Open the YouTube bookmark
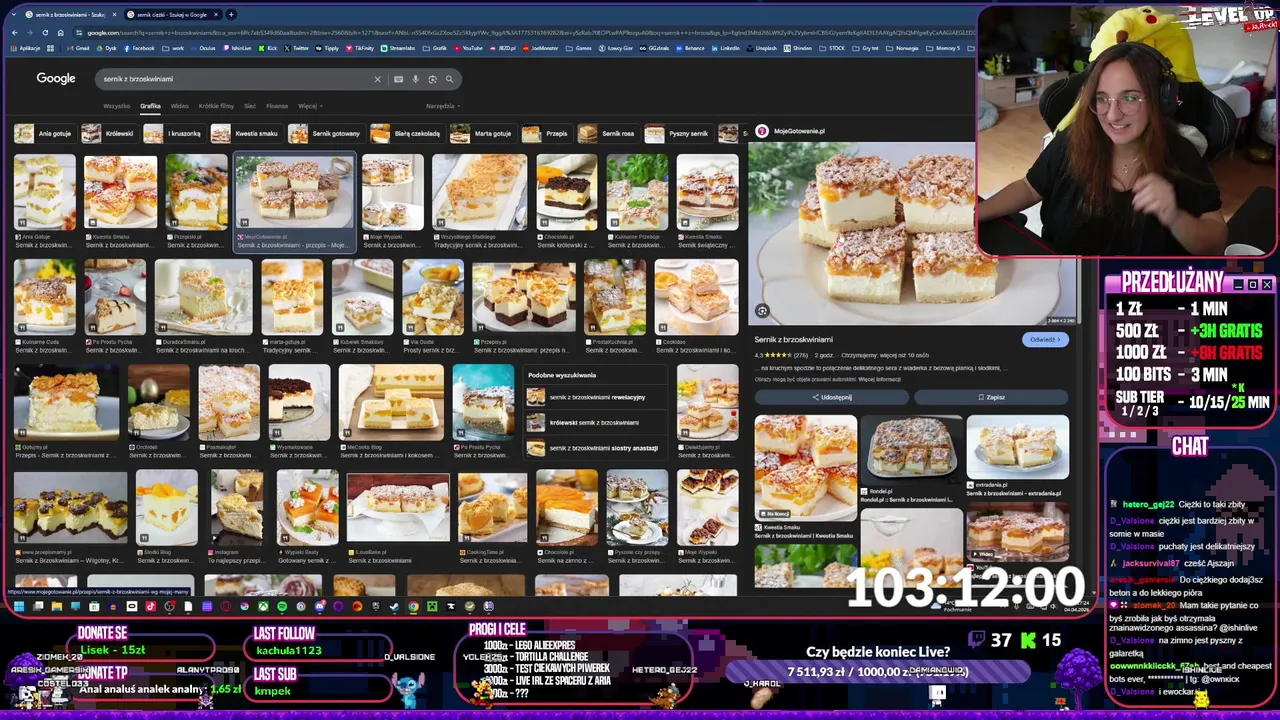Viewport: 1280px width, 720px height. pyautogui.click(x=470, y=48)
